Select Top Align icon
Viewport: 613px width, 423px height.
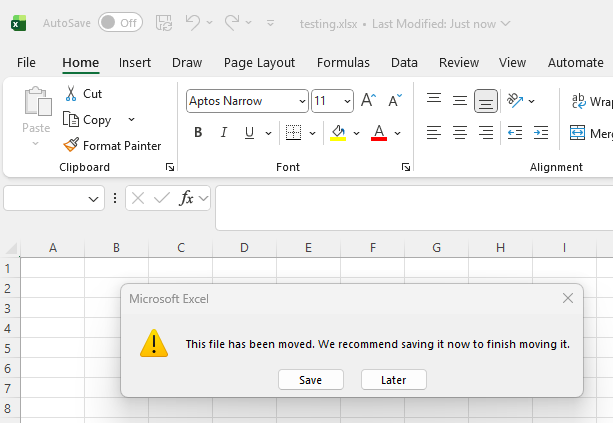pyautogui.click(x=434, y=100)
